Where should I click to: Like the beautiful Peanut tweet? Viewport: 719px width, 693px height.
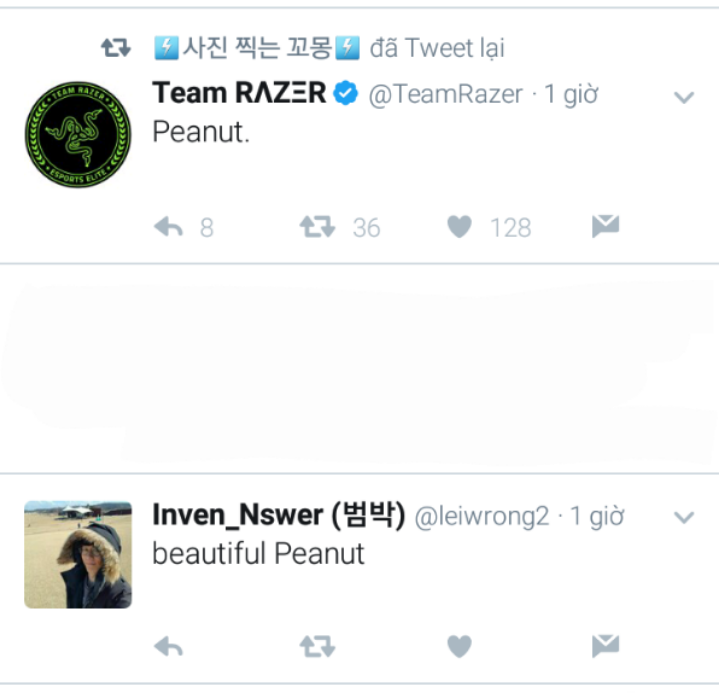pos(459,647)
